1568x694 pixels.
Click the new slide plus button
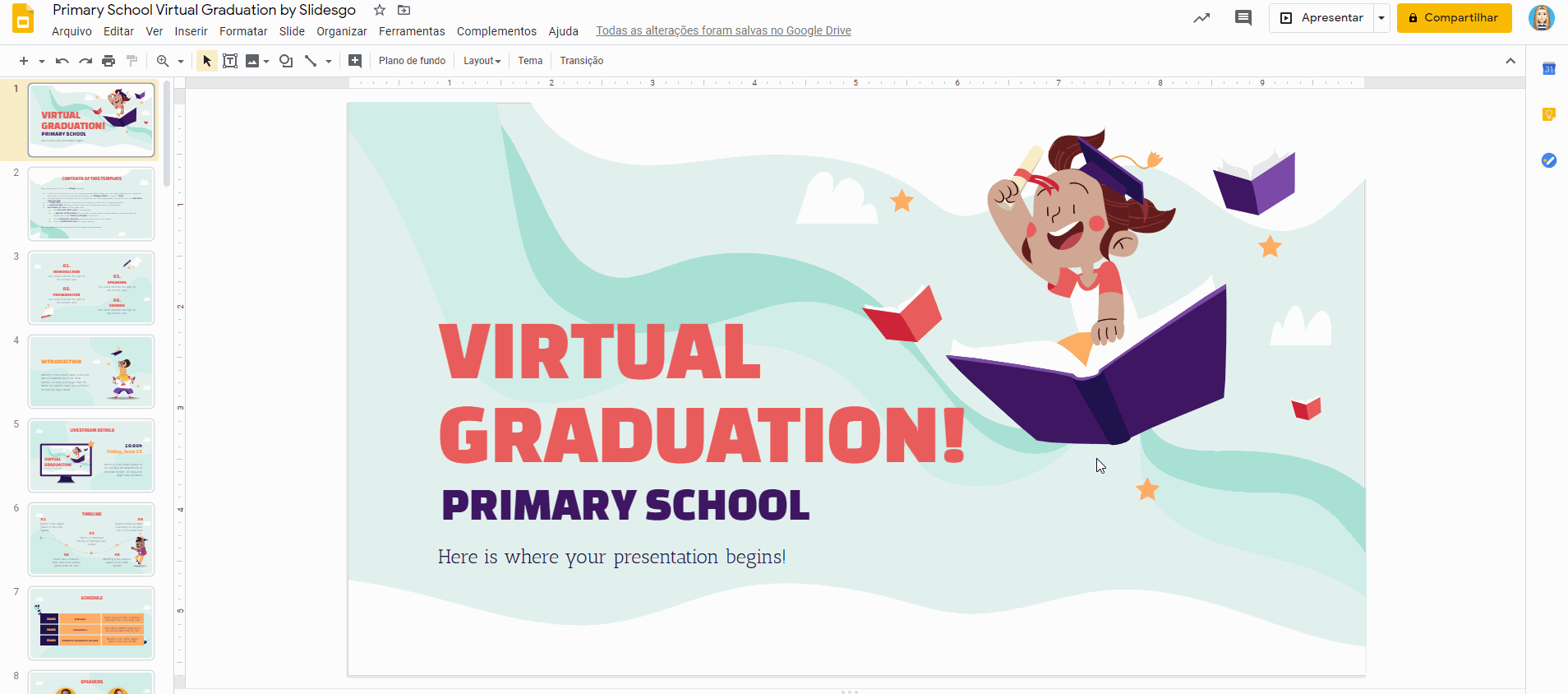24,61
